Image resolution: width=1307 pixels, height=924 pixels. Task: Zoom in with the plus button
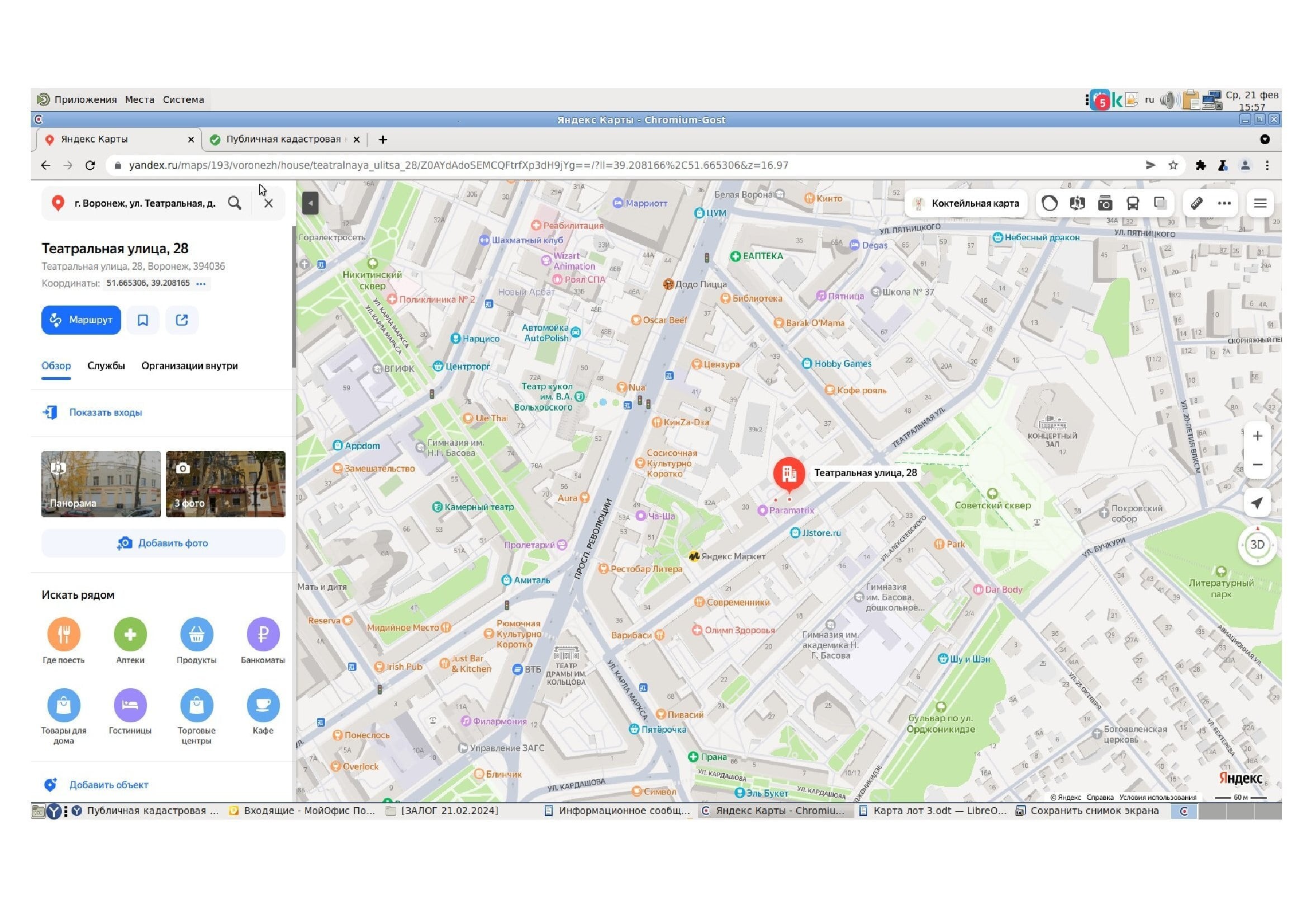[1257, 436]
